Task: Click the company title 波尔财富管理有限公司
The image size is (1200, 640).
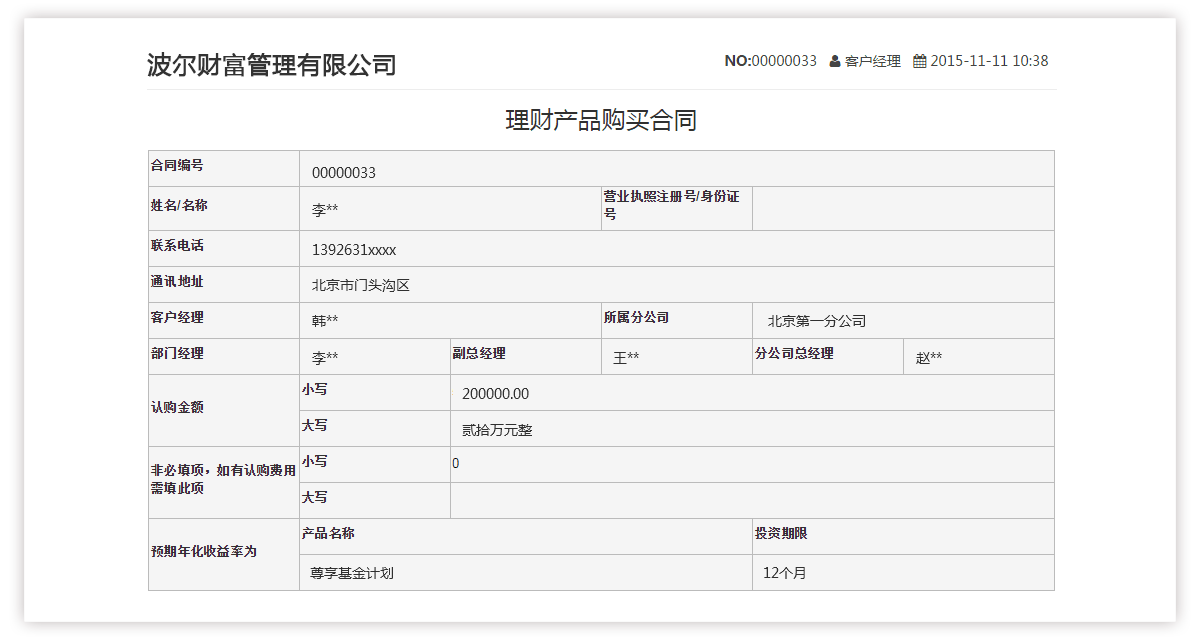Action: pyautogui.click(x=272, y=65)
